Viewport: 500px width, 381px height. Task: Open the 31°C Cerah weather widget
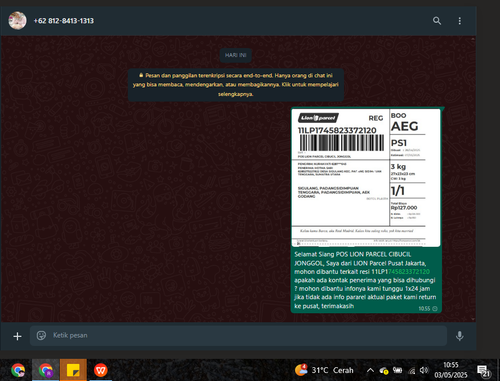(324, 370)
